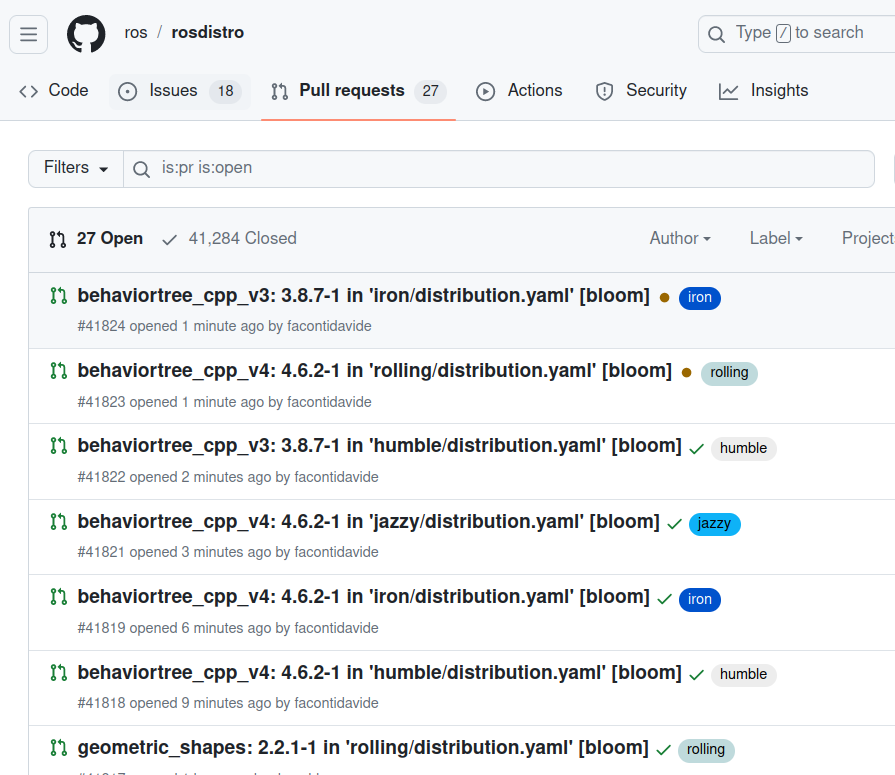Switch to the Code tab
Image resolution: width=895 pixels, height=775 pixels.
point(54,91)
